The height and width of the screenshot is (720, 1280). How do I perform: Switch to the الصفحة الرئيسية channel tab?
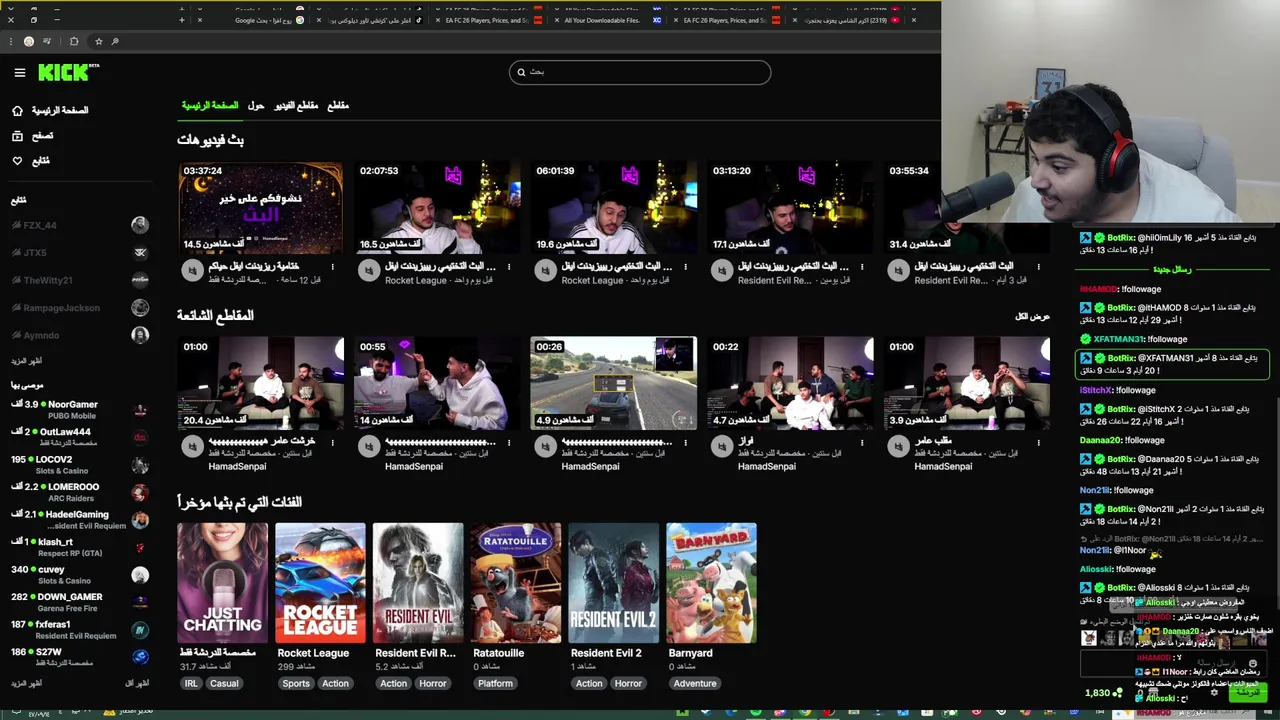[x=210, y=105]
